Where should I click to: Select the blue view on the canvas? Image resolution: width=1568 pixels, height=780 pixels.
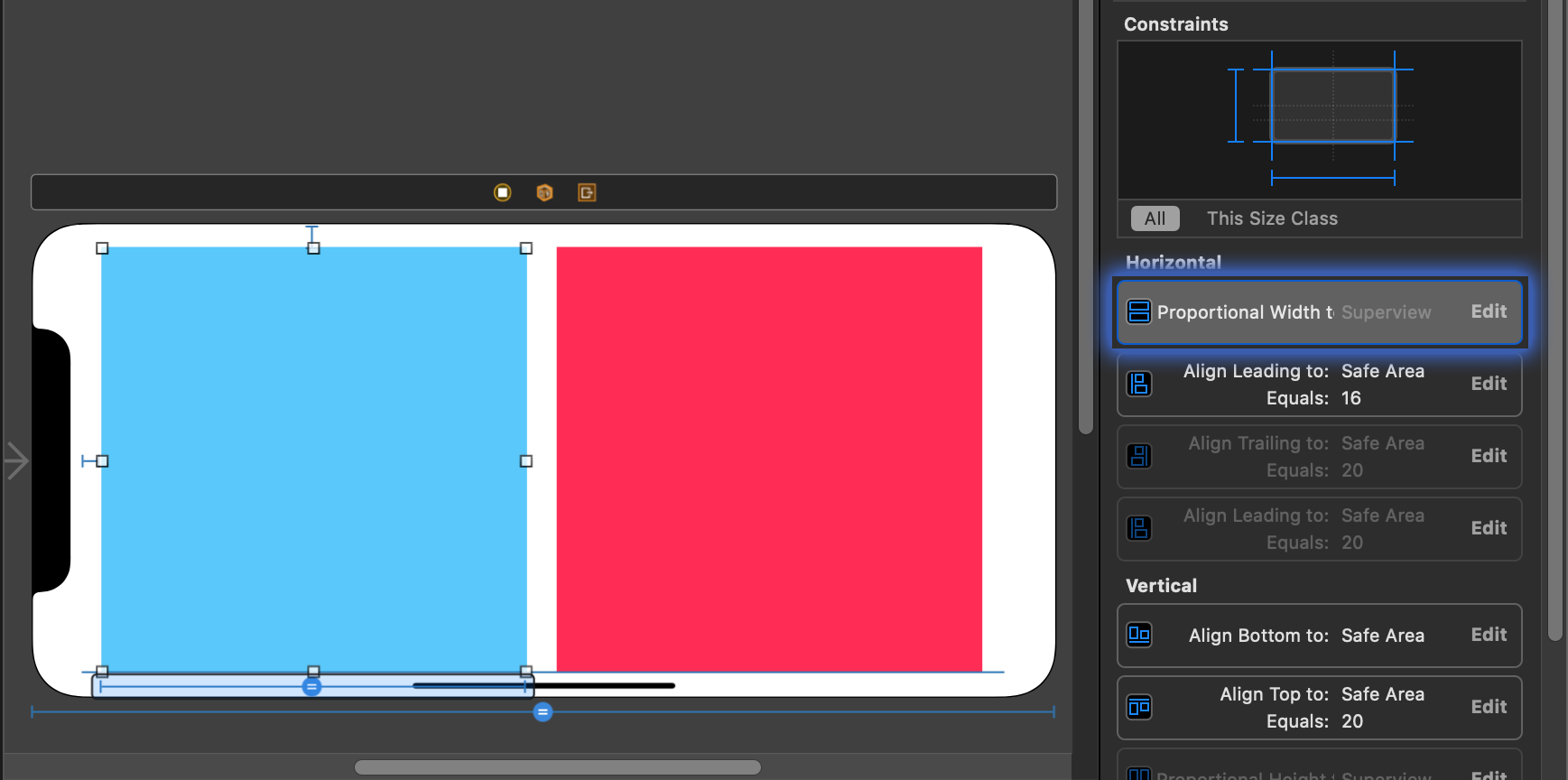click(314, 460)
